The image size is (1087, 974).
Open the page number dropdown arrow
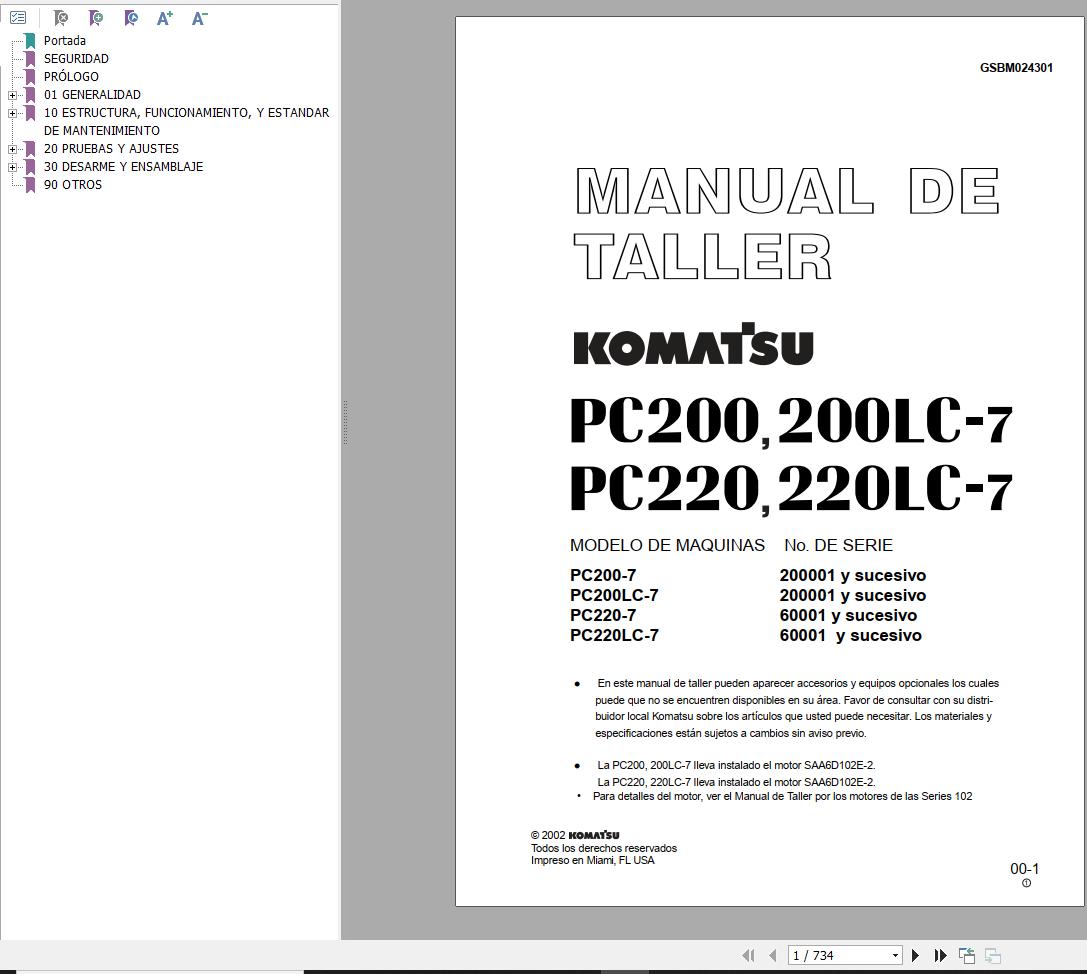click(895, 955)
